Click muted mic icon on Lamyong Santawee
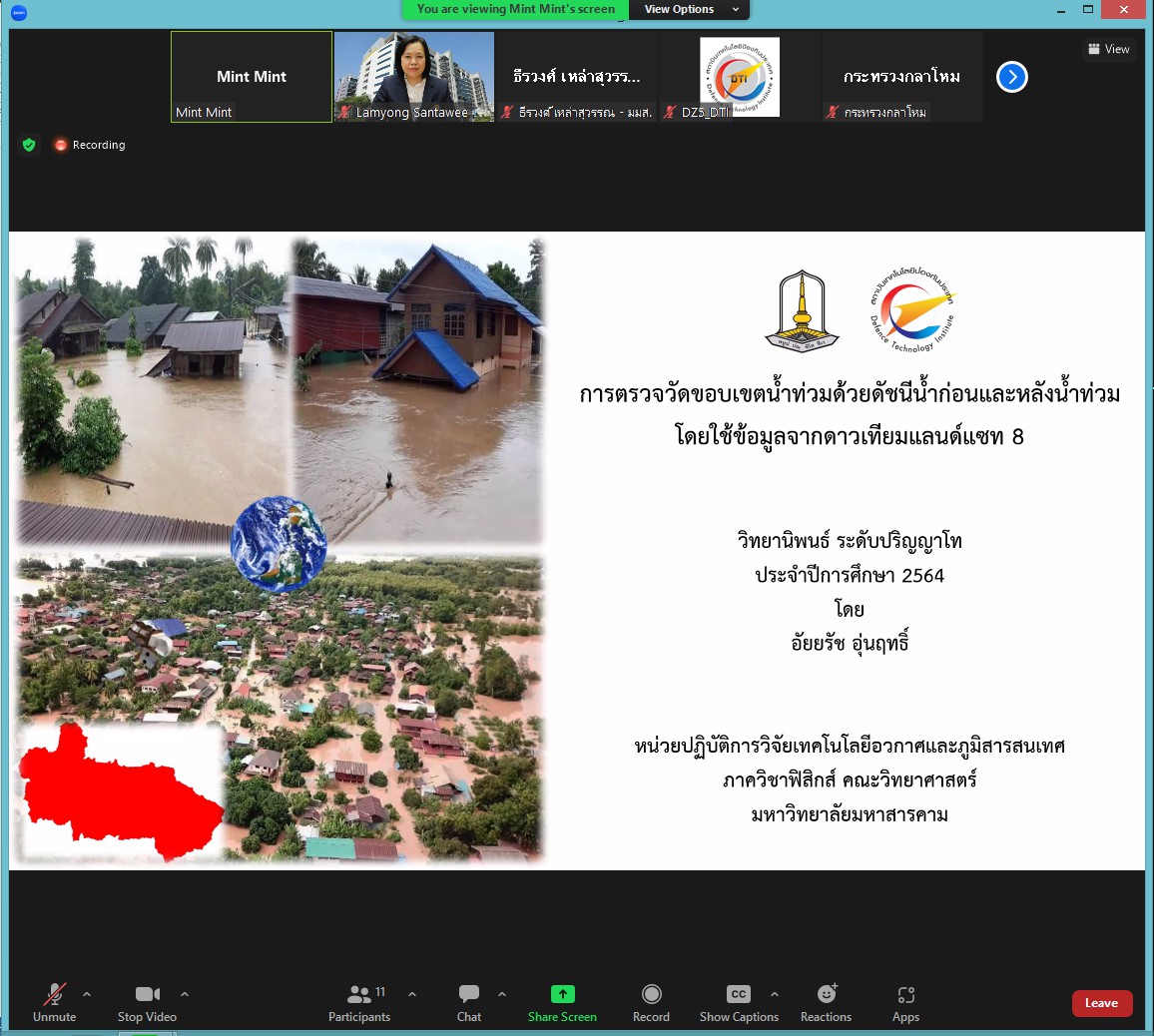Image resolution: width=1154 pixels, height=1036 pixels. 344,112
